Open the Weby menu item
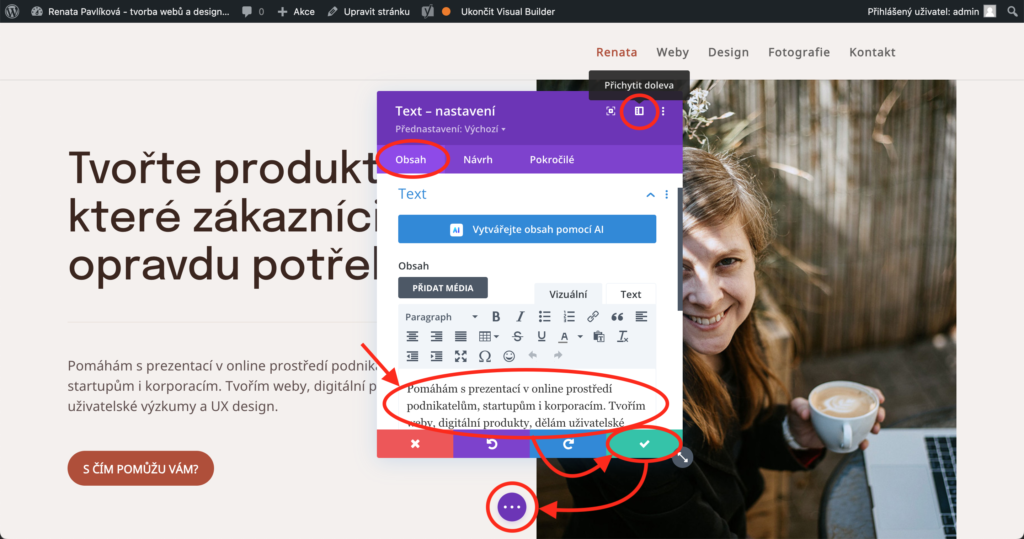The height and width of the screenshot is (539, 1024). pos(672,52)
